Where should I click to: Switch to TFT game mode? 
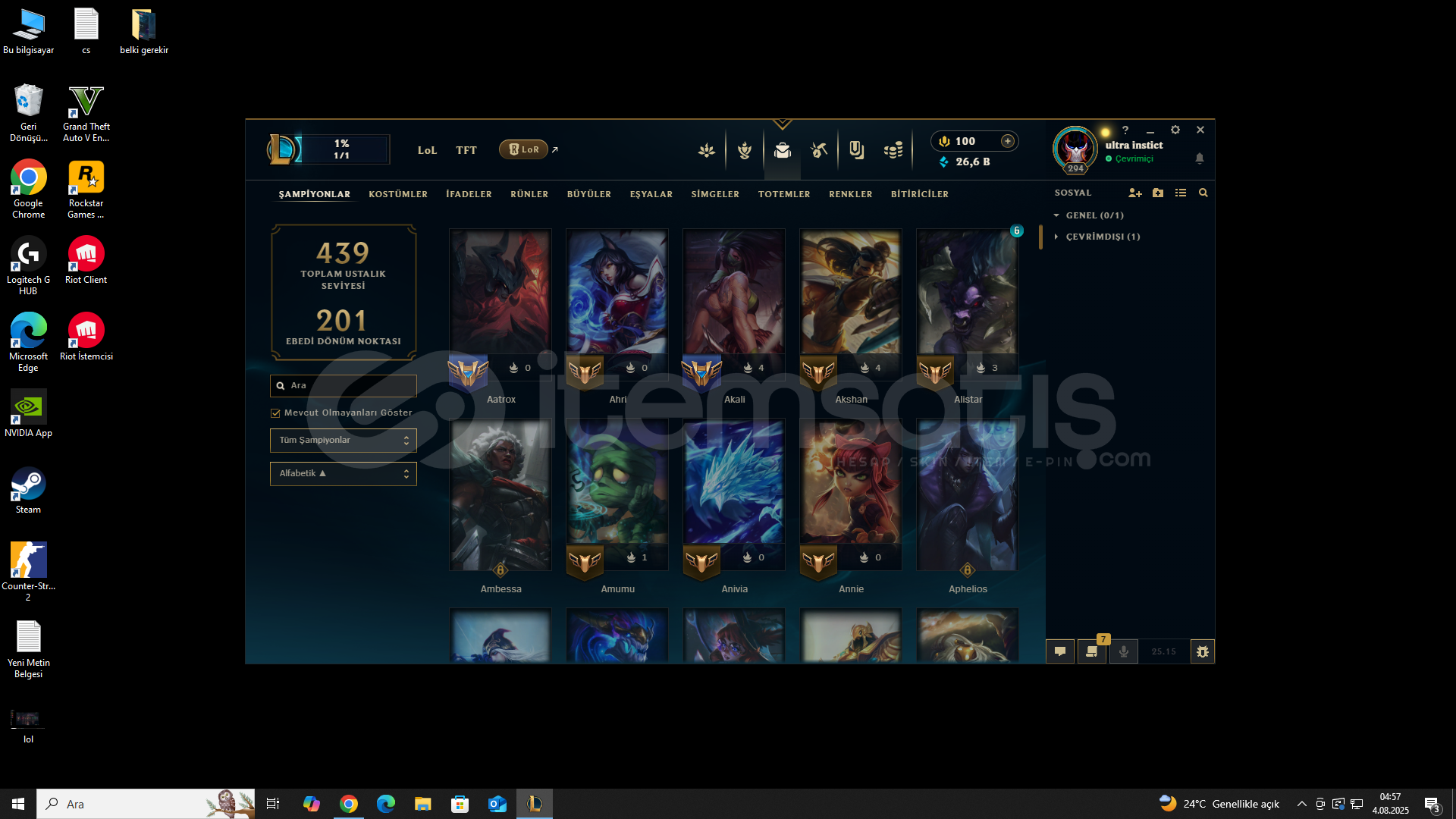[466, 150]
